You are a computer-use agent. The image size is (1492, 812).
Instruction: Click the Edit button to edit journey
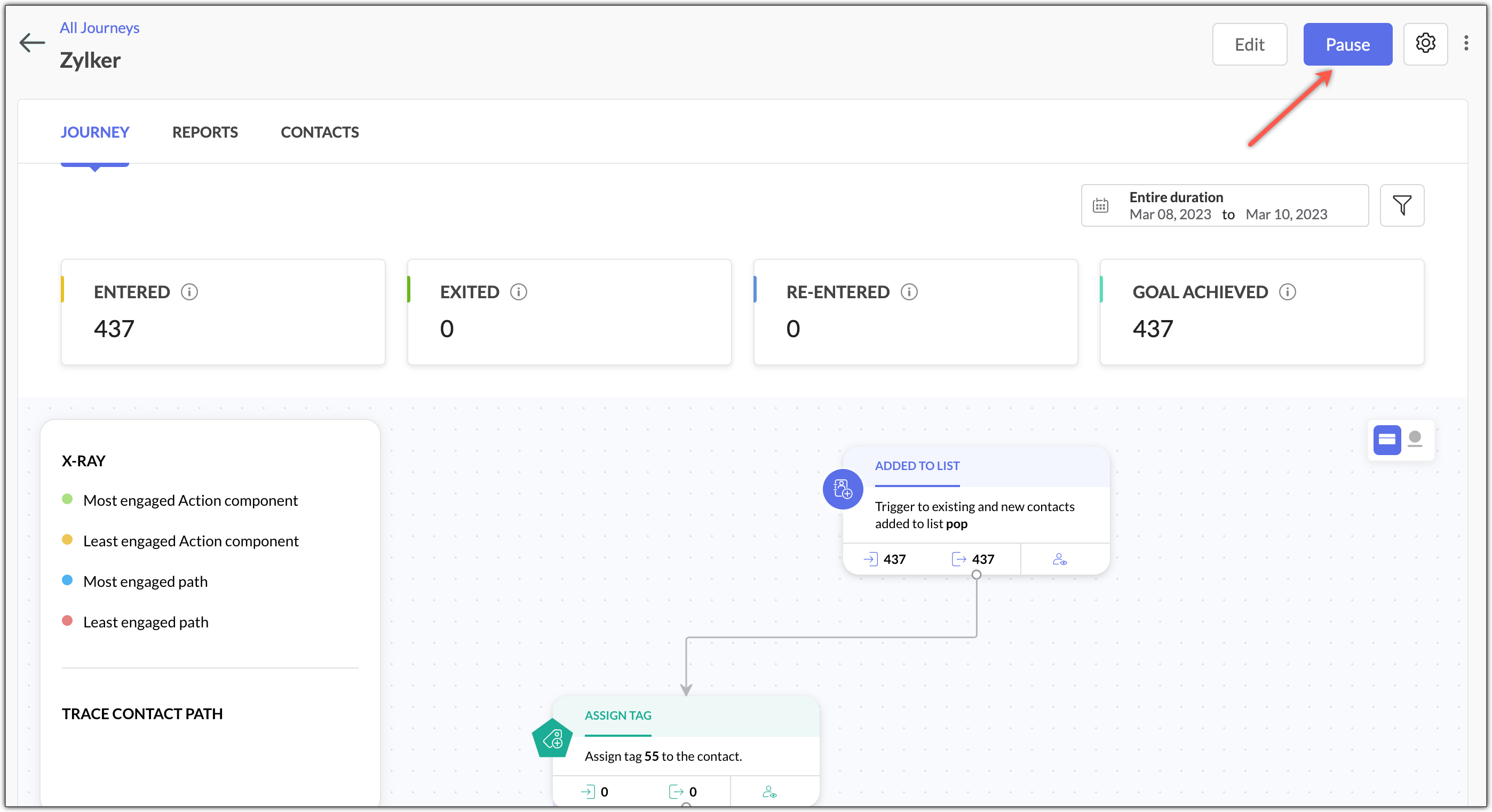tap(1249, 45)
